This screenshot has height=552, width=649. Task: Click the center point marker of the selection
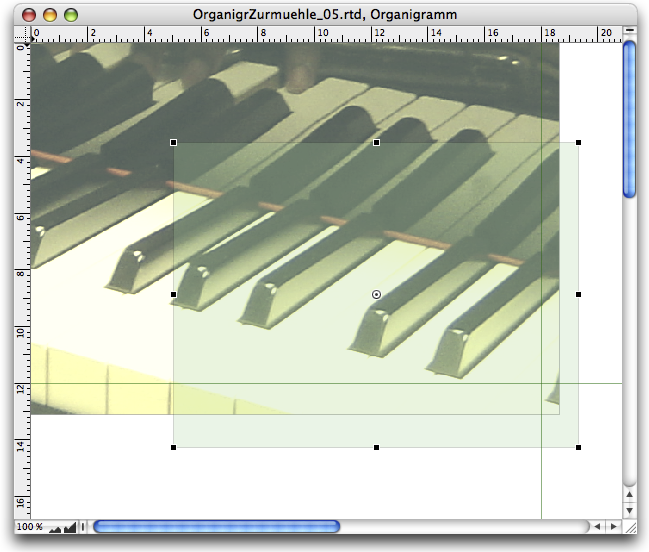pos(376,294)
